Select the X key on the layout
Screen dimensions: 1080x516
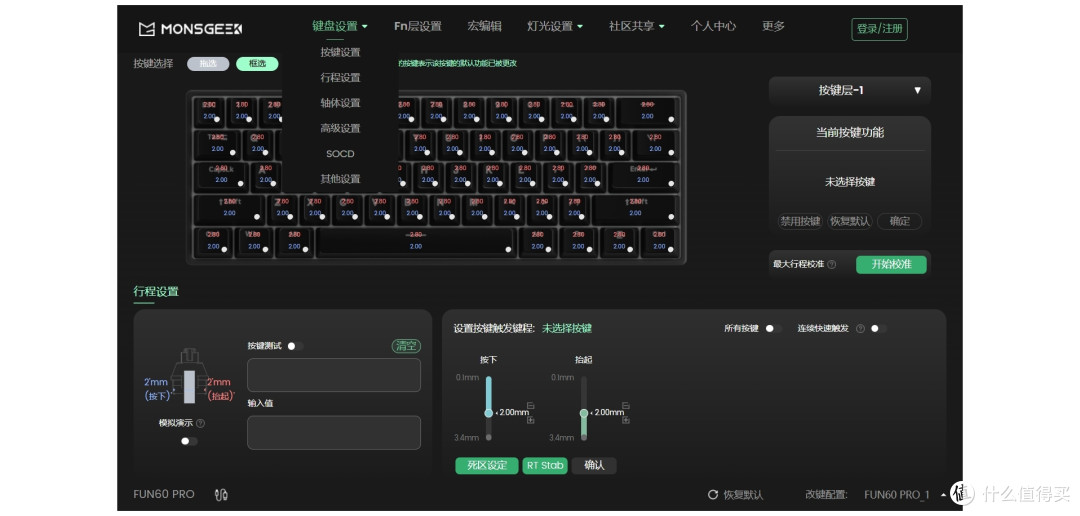tap(315, 209)
